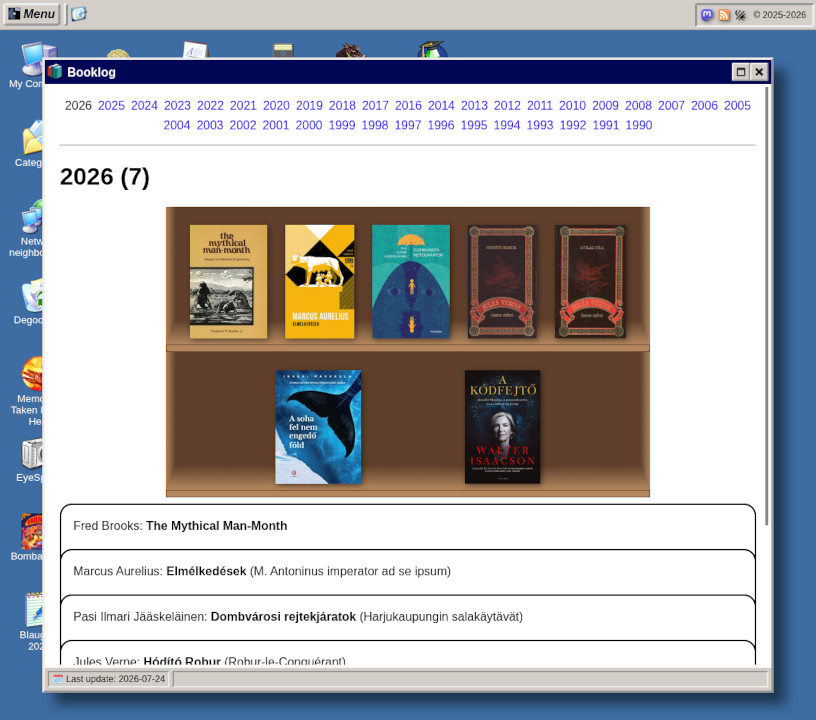The height and width of the screenshot is (720, 816).
Task: Click the second Jules Verne cover
Action: pos(590,282)
